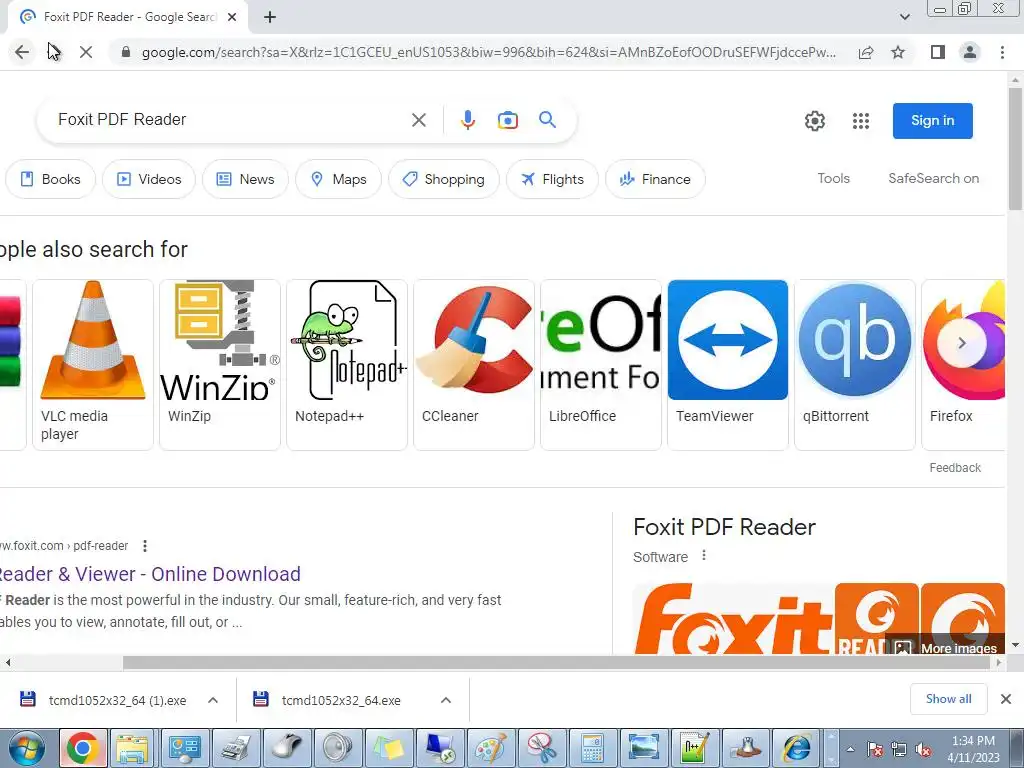
Task: Click SafeSearch on setting
Action: pos(933,178)
